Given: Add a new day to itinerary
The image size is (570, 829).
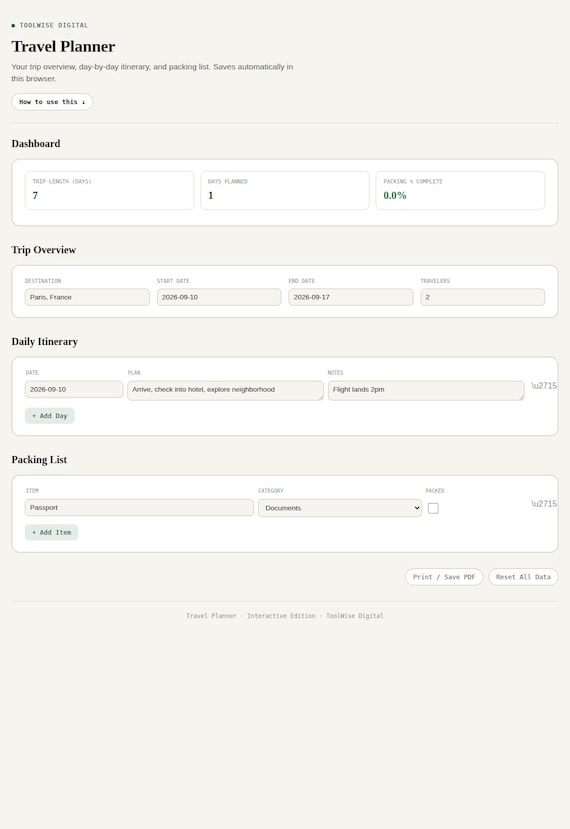Looking at the screenshot, I should 50,416.
